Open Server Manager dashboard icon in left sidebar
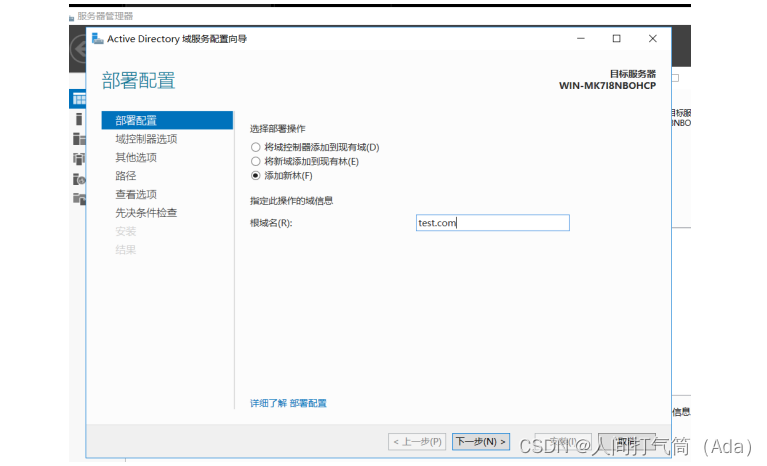 pyautogui.click(x=78, y=99)
